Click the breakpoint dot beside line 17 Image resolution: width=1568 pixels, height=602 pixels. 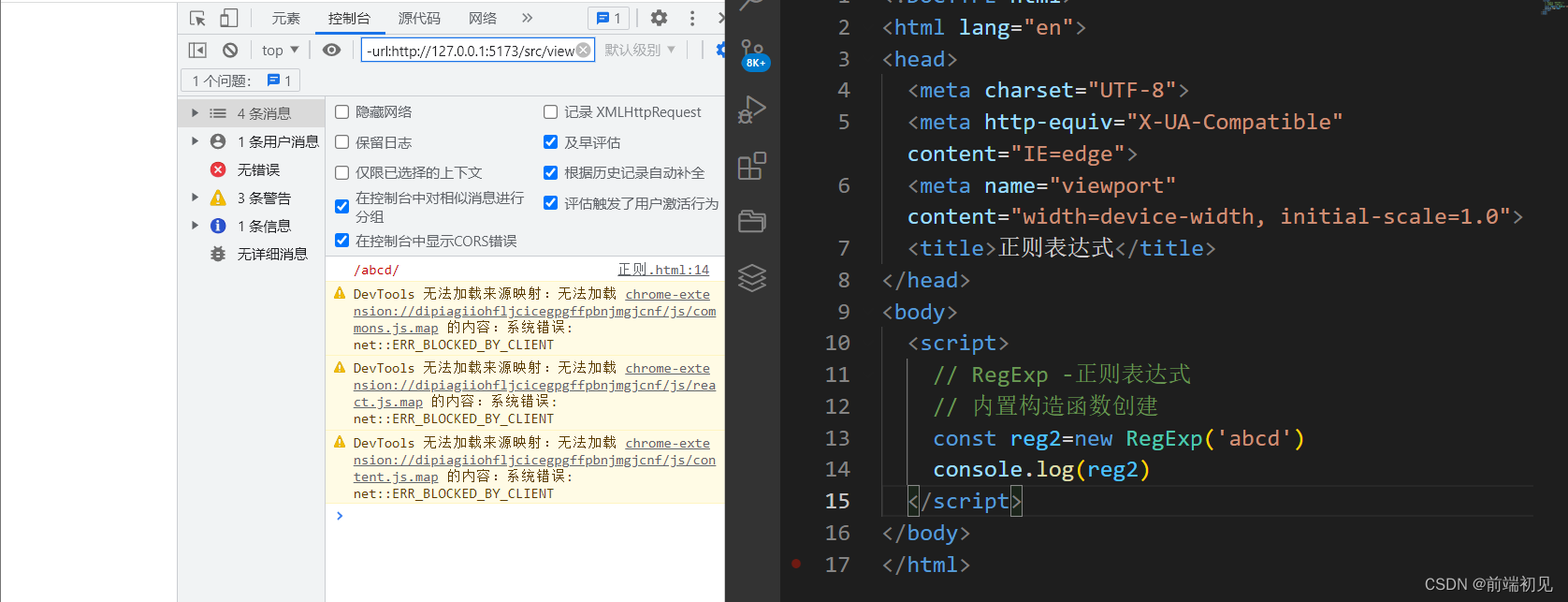pyautogui.click(x=796, y=564)
